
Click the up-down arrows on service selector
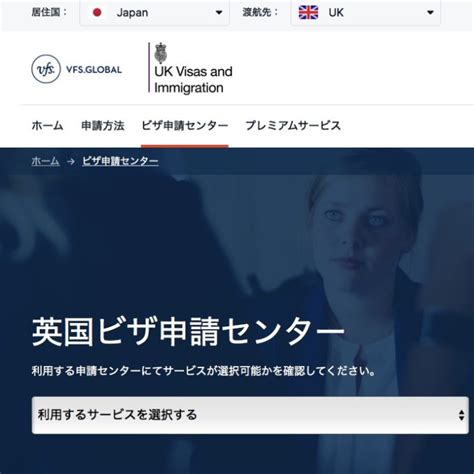[x=461, y=415]
